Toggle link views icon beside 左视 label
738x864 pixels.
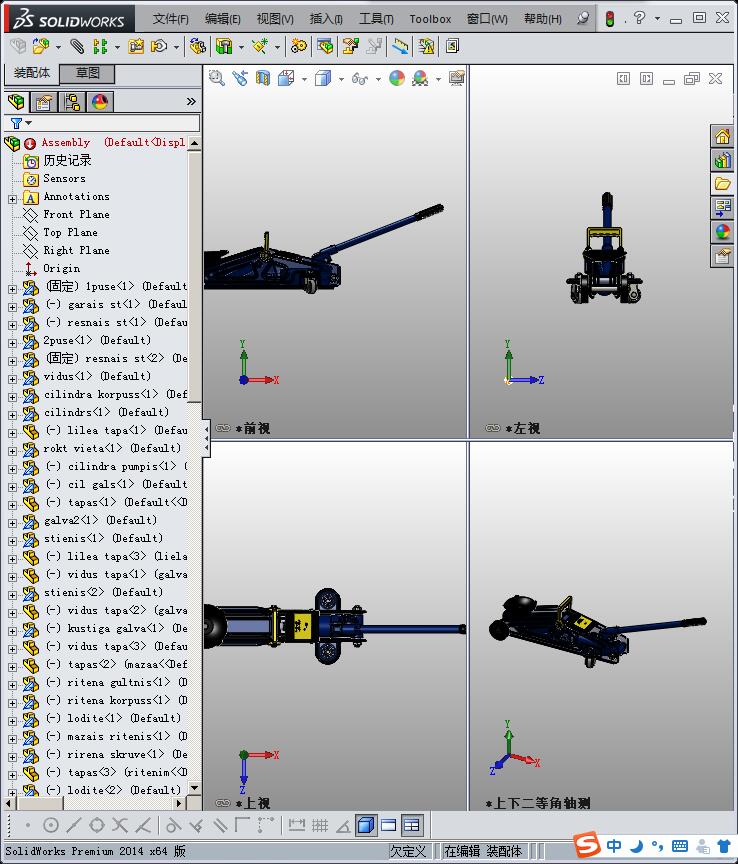click(493, 428)
